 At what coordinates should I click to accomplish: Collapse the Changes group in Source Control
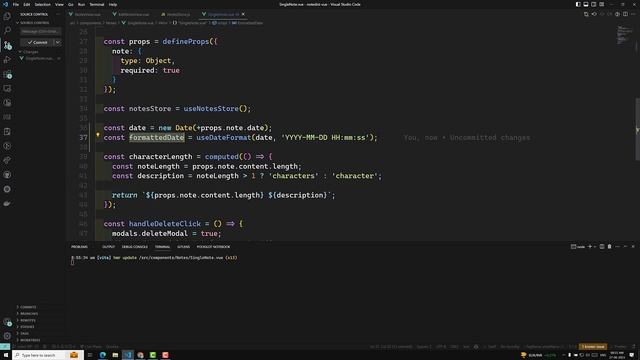tap(29, 52)
